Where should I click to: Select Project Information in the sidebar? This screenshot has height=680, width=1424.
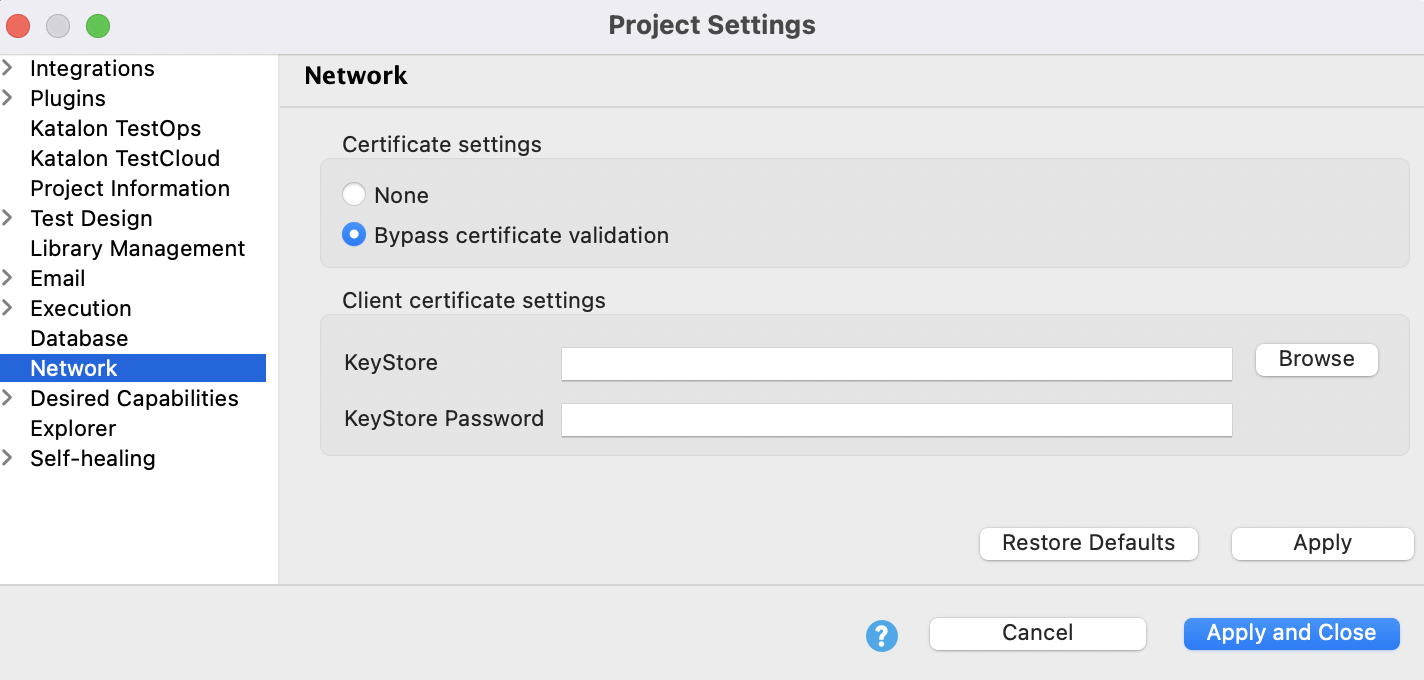tap(129, 188)
